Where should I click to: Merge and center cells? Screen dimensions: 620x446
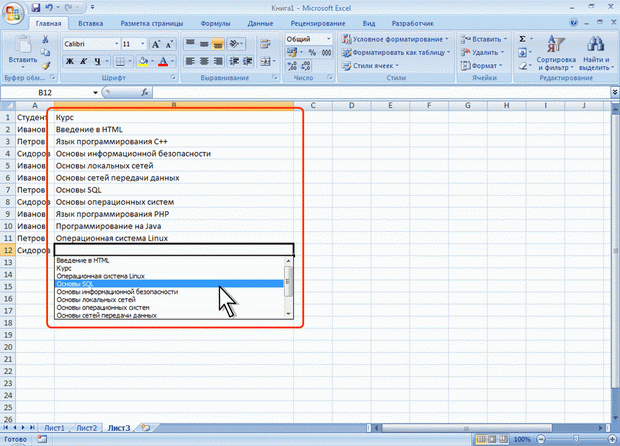pyautogui.click(x=266, y=61)
